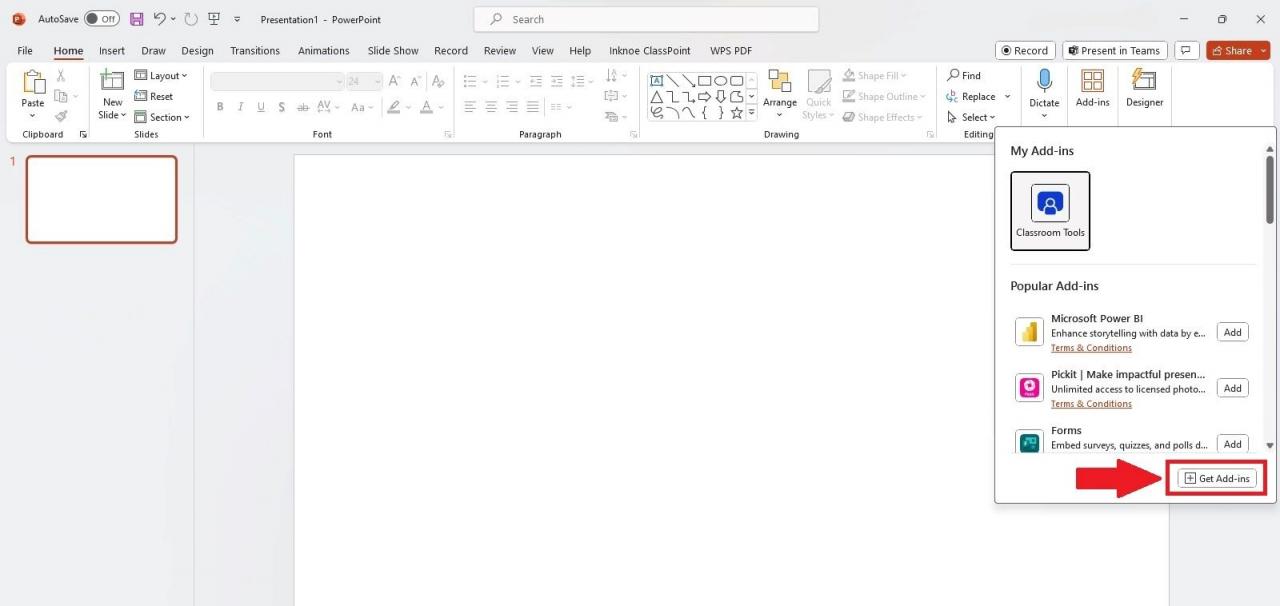Toggle Italic text formatting
This screenshot has width=1280, height=606.
point(240,106)
